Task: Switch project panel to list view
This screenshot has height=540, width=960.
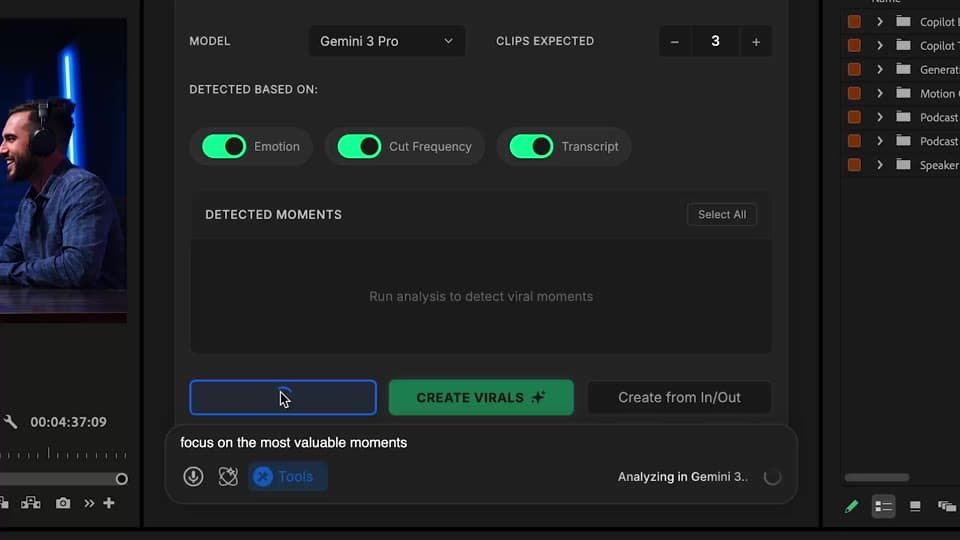Action: click(883, 506)
